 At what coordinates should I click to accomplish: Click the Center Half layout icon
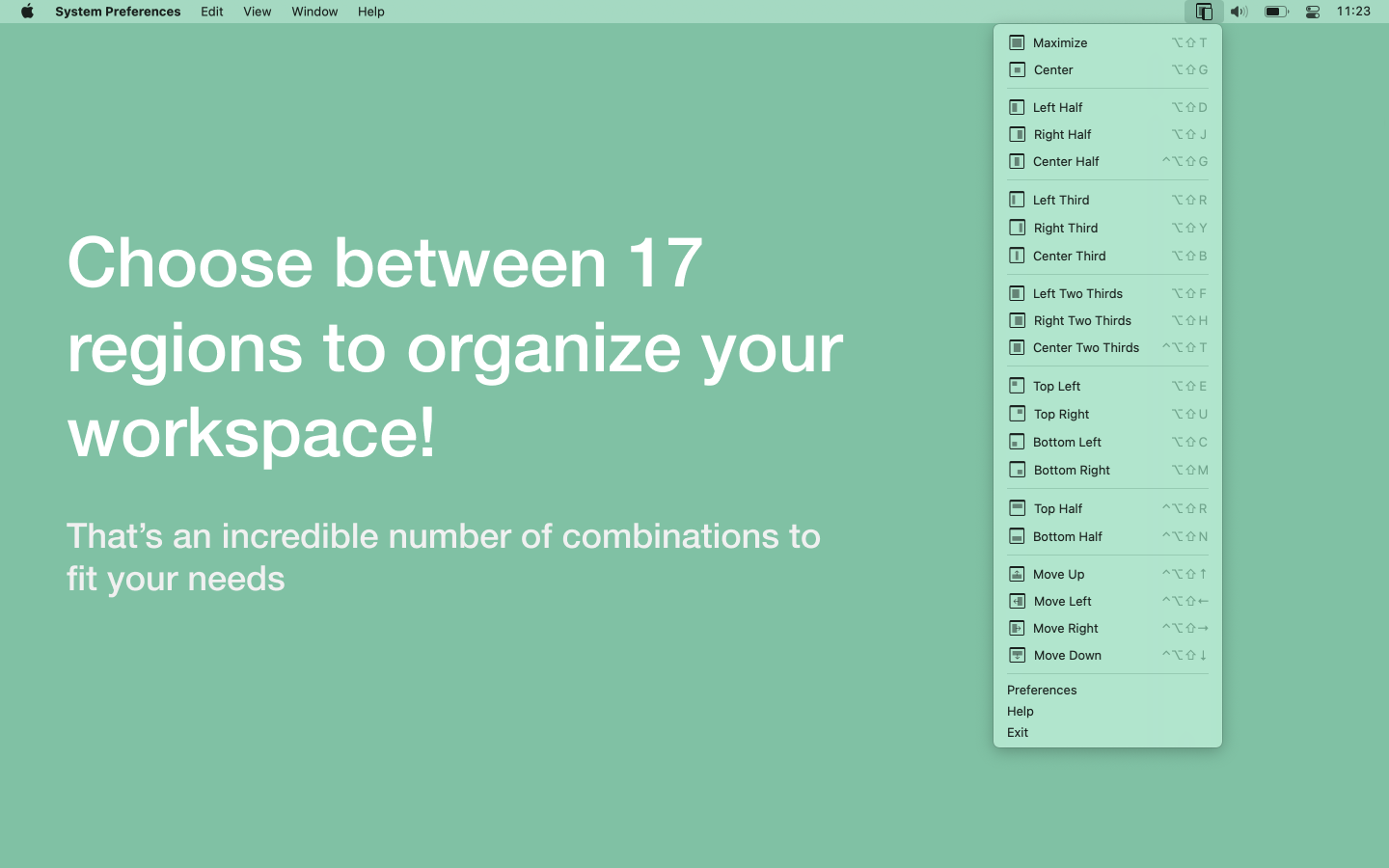pyautogui.click(x=1017, y=161)
